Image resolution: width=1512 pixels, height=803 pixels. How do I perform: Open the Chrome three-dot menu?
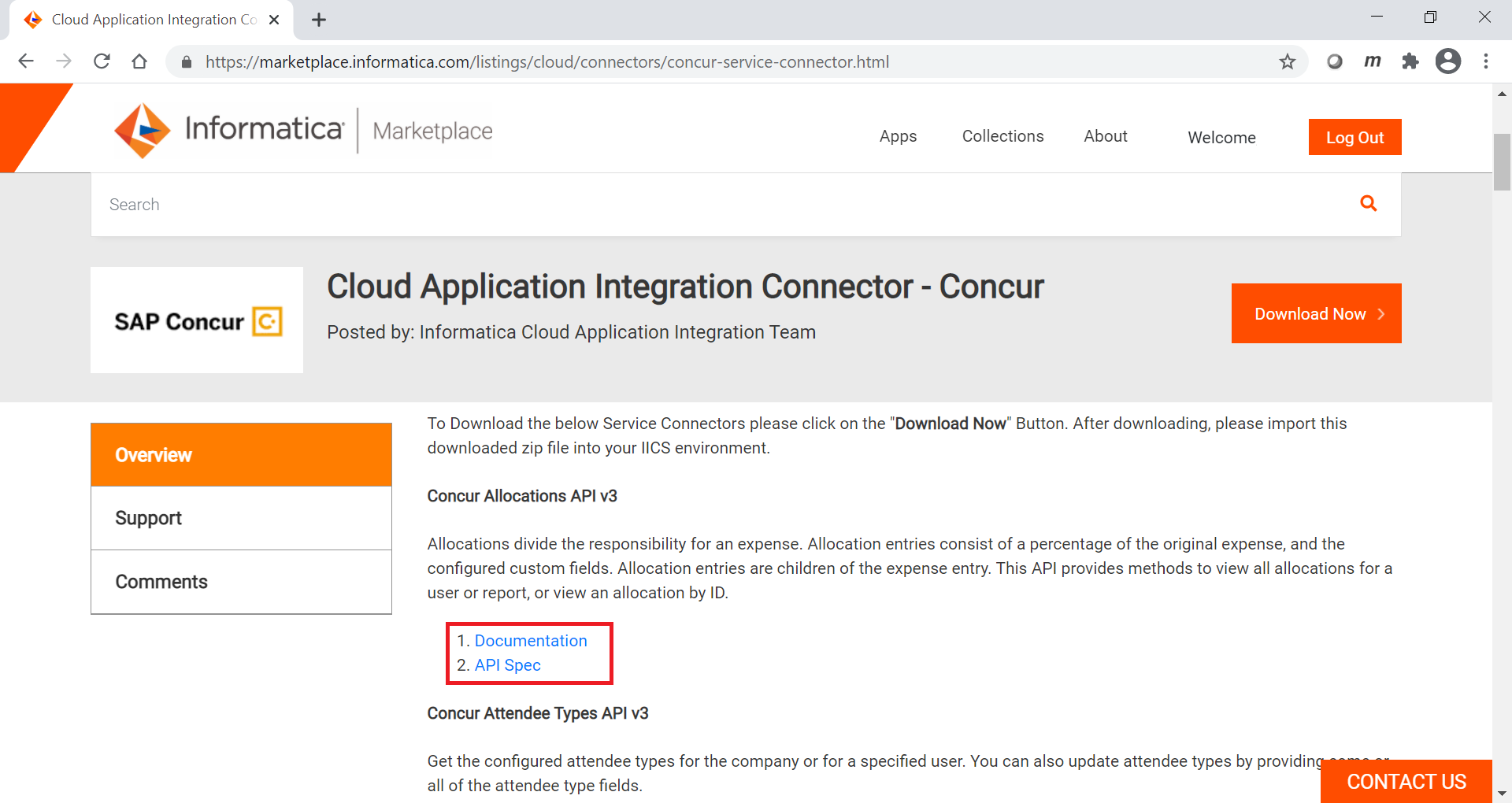[1486, 61]
